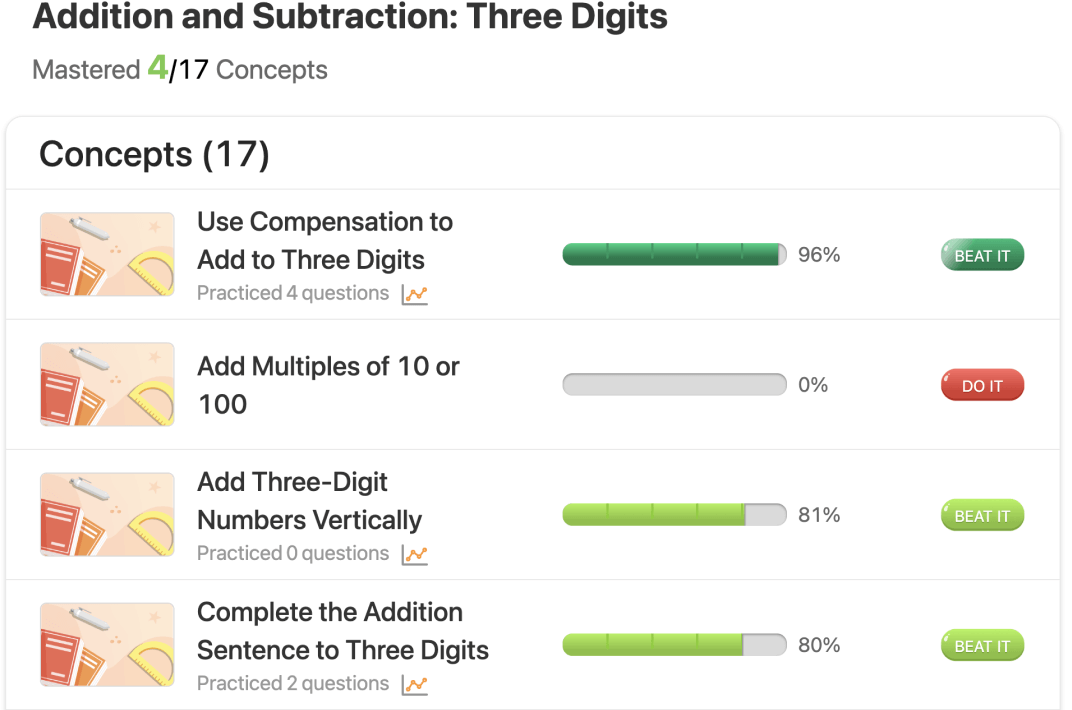Click the 80% progress bar
This screenshot has width=1072, height=710.
coord(674,645)
